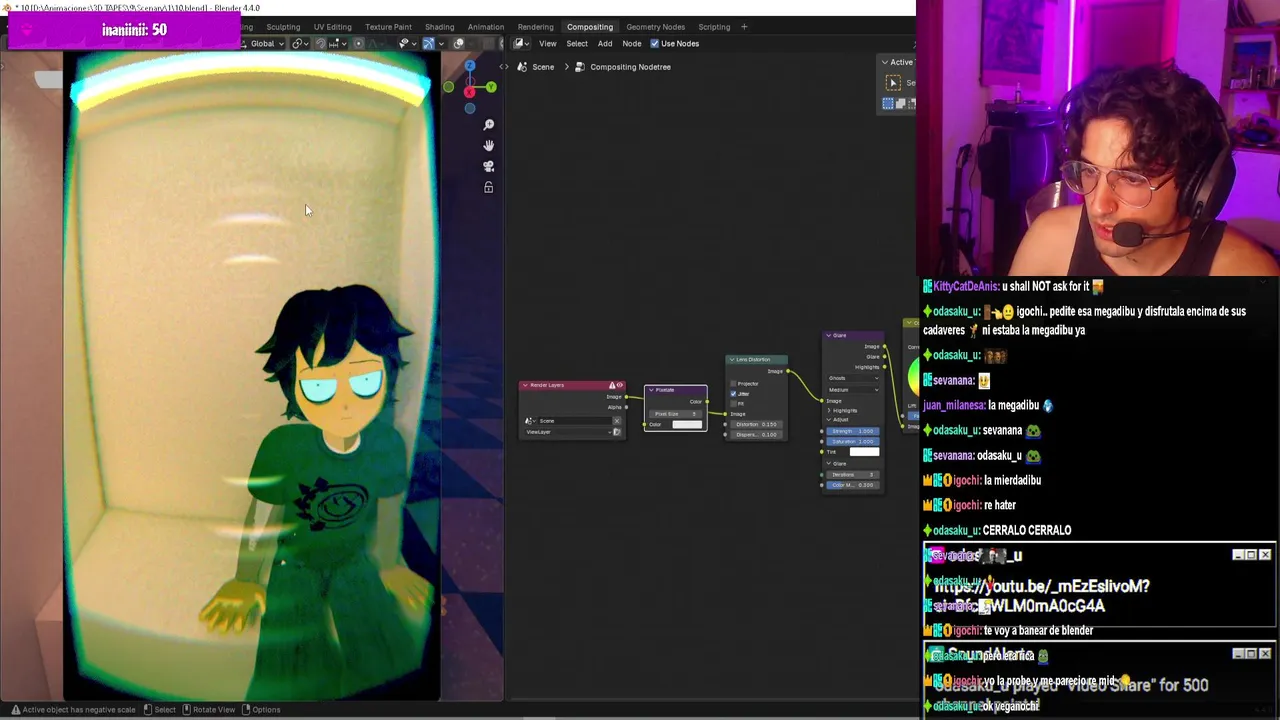Viewport: 1280px width, 720px height.
Task: Open the YouTube link in chat popup
Action: (x=1041, y=595)
